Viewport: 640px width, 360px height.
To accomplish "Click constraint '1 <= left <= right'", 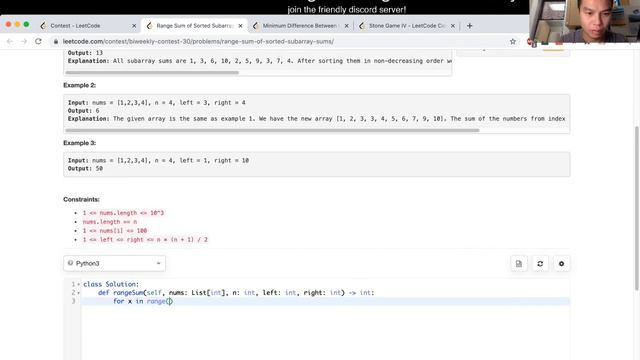I will click(x=145, y=240).
